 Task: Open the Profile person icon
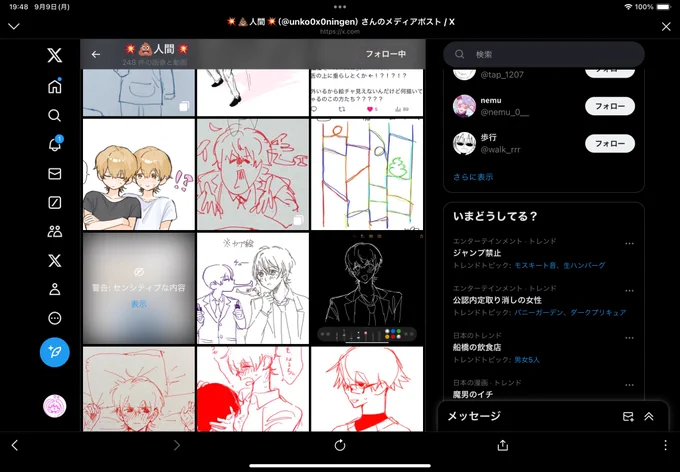(55, 289)
